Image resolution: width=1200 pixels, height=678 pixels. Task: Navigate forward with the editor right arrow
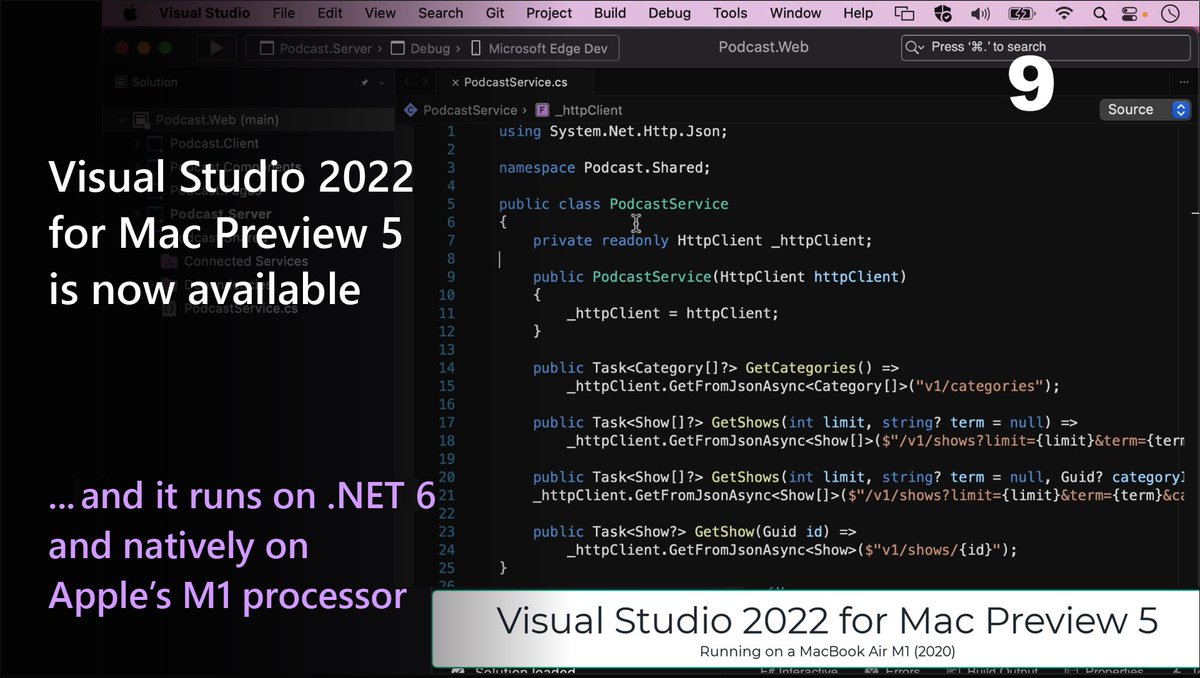point(425,82)
